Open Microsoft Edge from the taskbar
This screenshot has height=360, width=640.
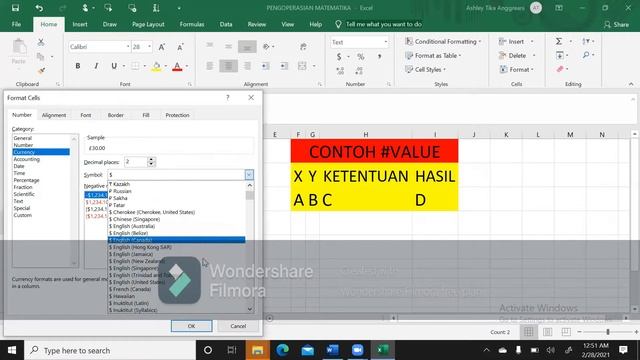pyautogui.click(x=282, y=350)
